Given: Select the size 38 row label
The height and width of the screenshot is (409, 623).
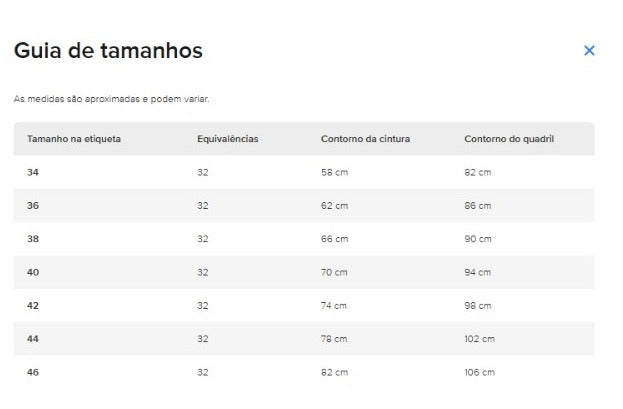Looking at the screenshot, I should (33, 239).
